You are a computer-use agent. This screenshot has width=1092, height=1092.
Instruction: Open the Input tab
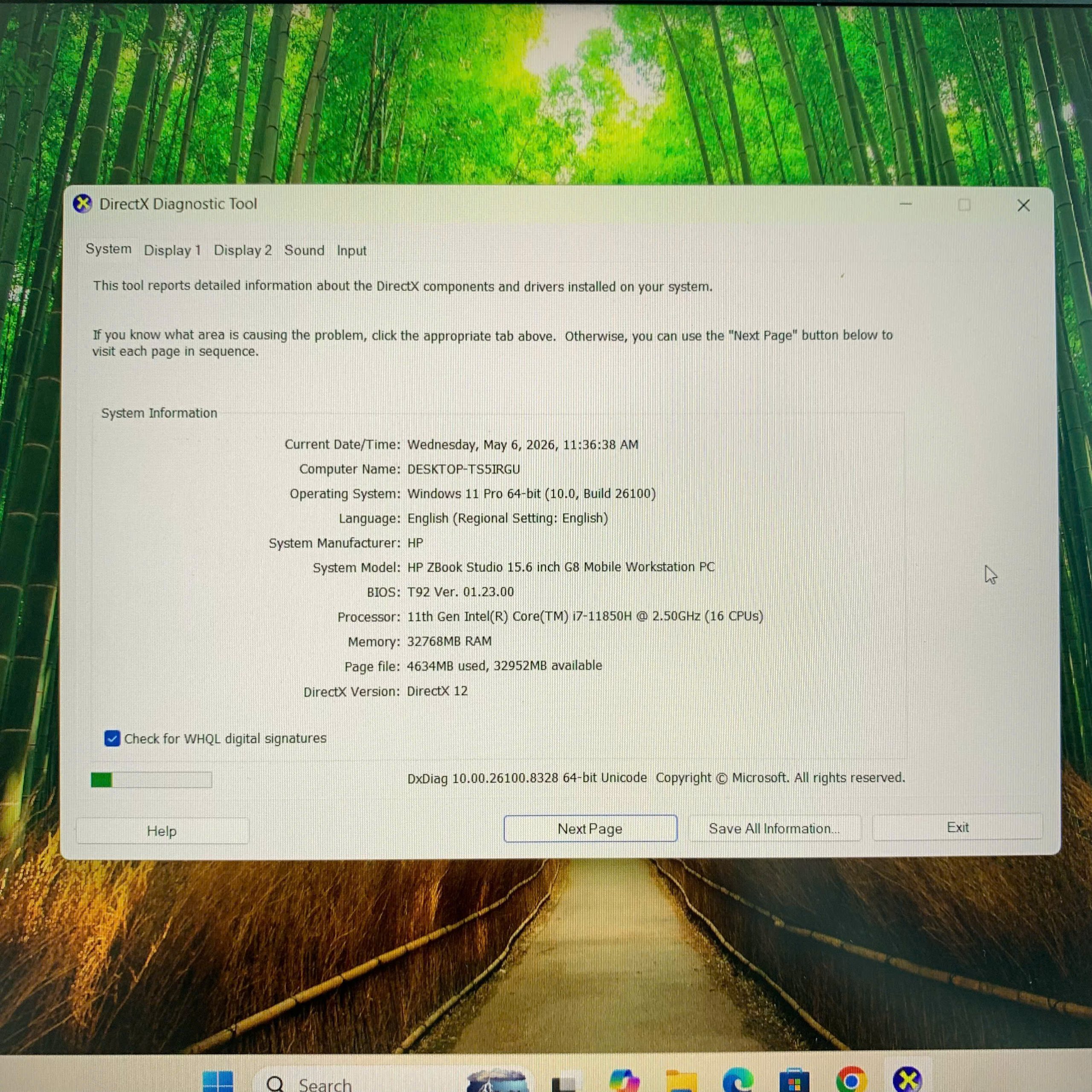click(x=351, y=250)
